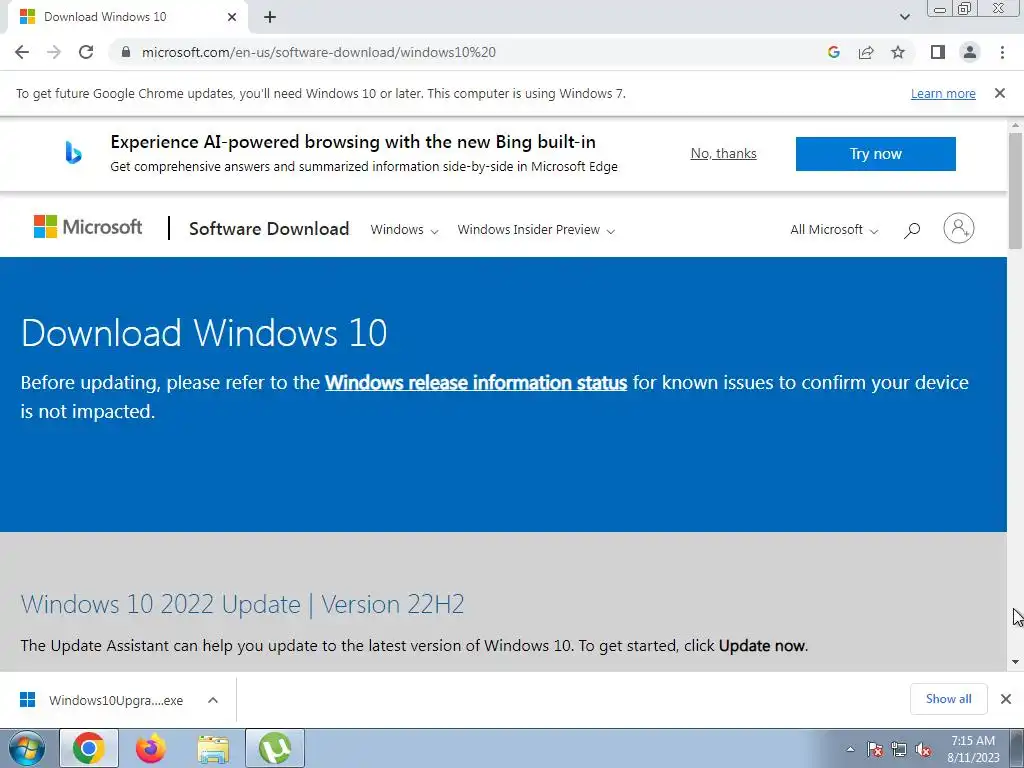Open network status tray icon

pos(899,749)
